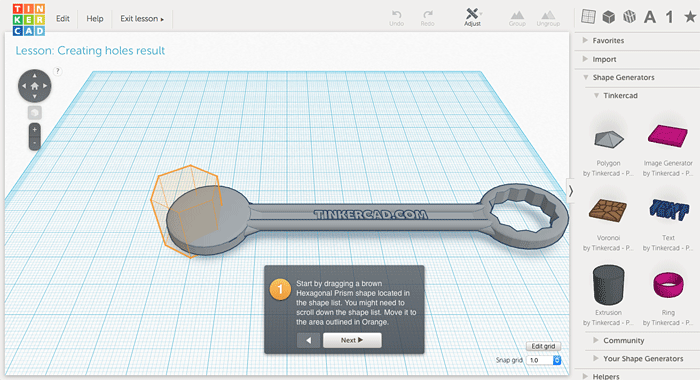Click the Edit grid button
The height and width of the screenshot is (380, 700).
tap(543, 346)
